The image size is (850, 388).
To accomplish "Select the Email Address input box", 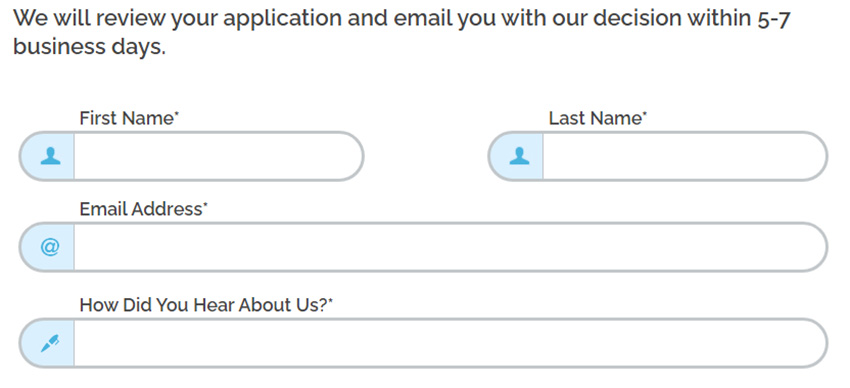I will tap(450, 247).
